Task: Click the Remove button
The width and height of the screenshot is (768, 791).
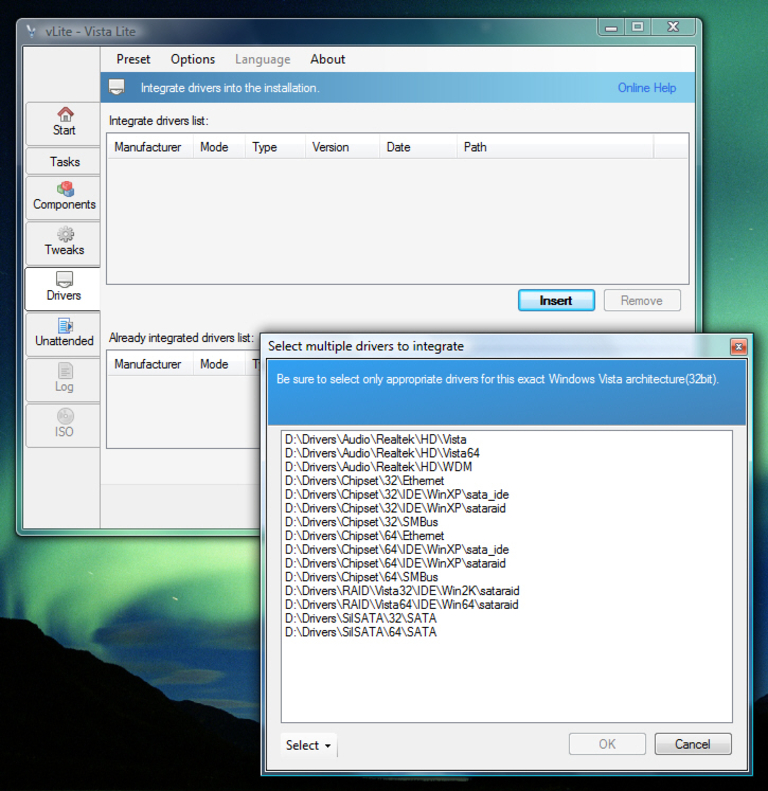Action: 642,300
